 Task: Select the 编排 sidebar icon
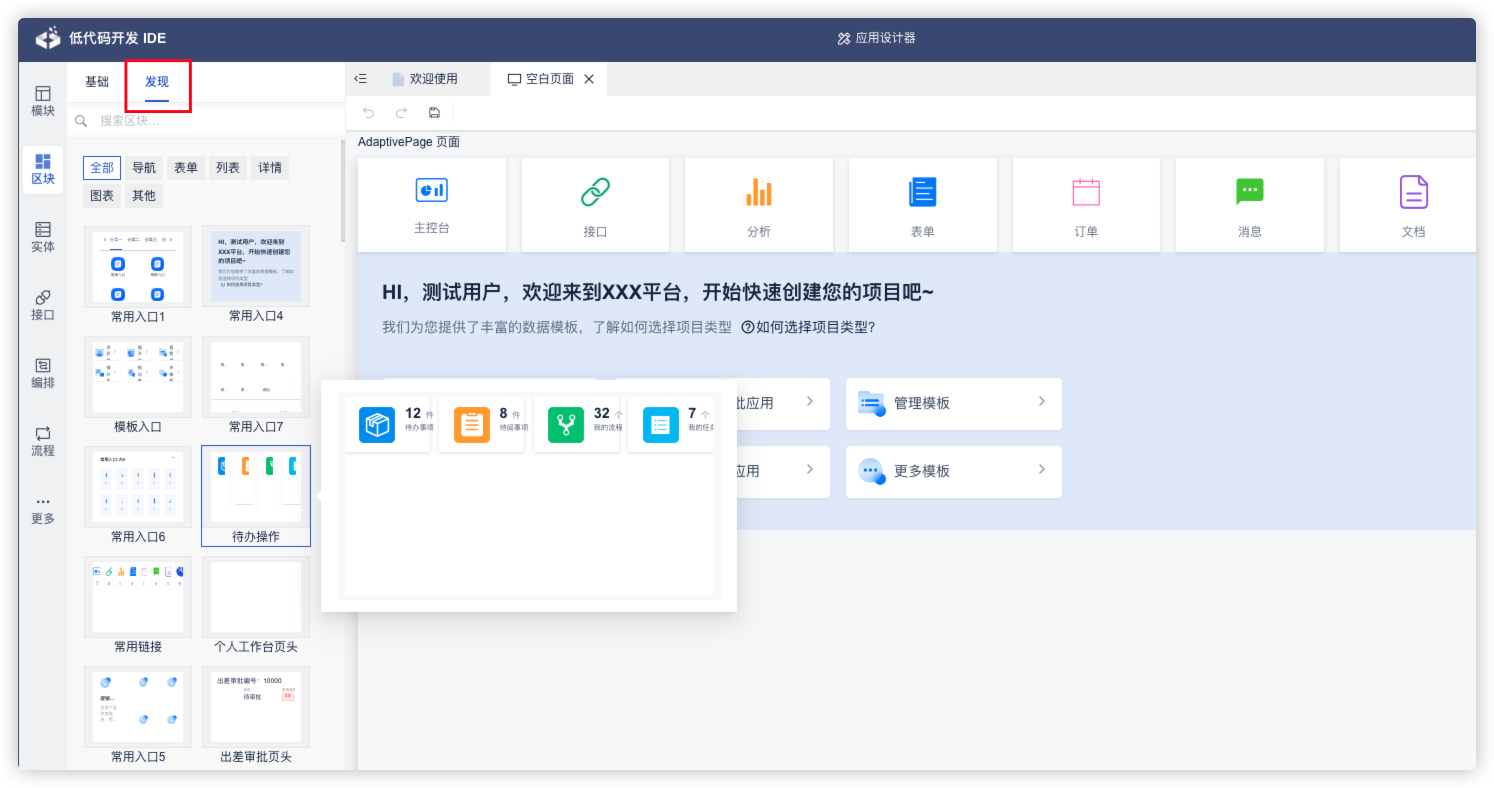click(43, 373)
